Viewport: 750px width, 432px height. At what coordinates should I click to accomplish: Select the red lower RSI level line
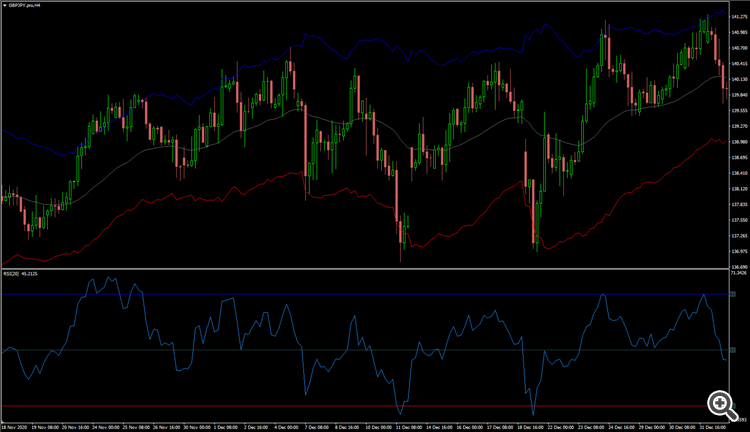(x=365, y=406)
